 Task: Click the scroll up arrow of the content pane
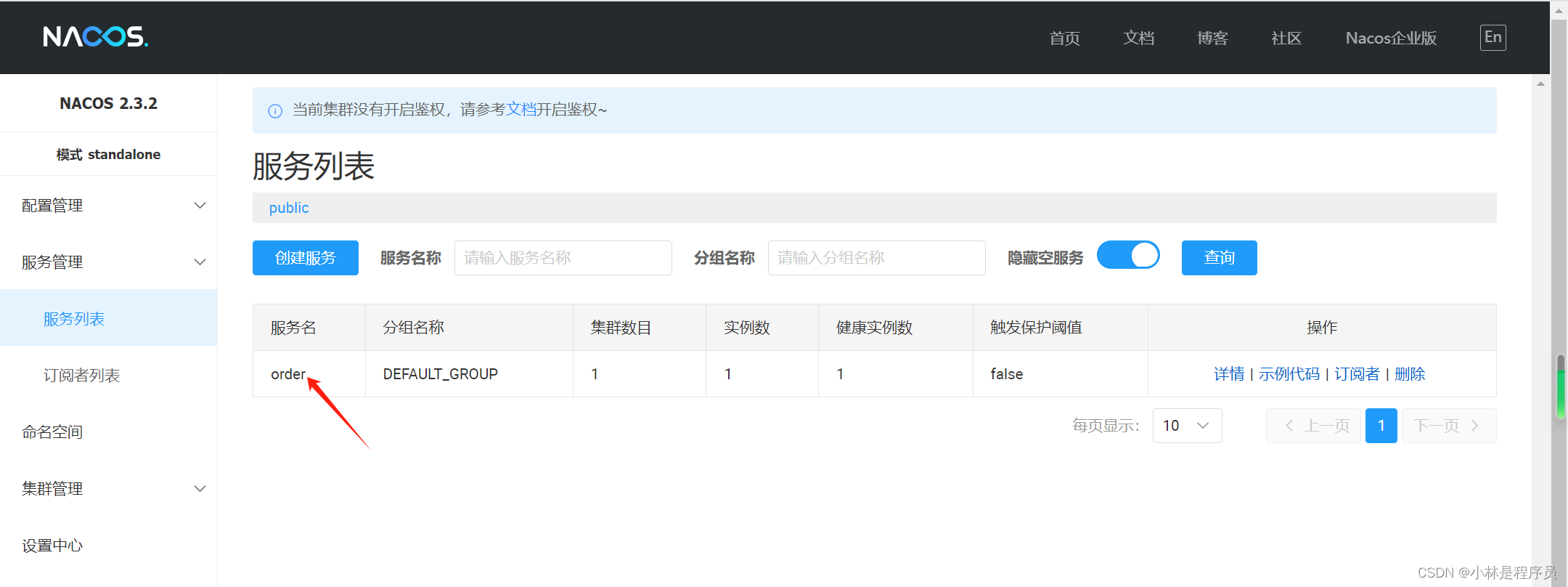[x=1540, y=84]
